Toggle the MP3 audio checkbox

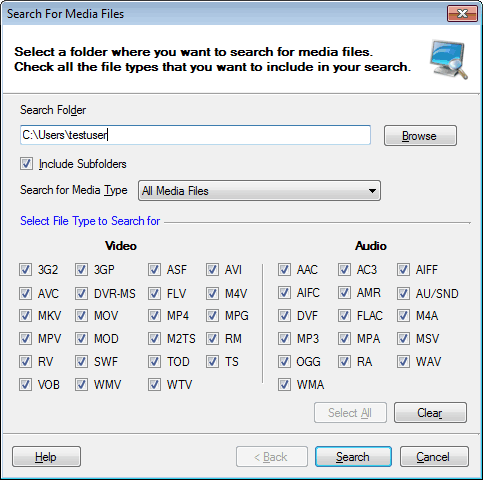(284, 339)
